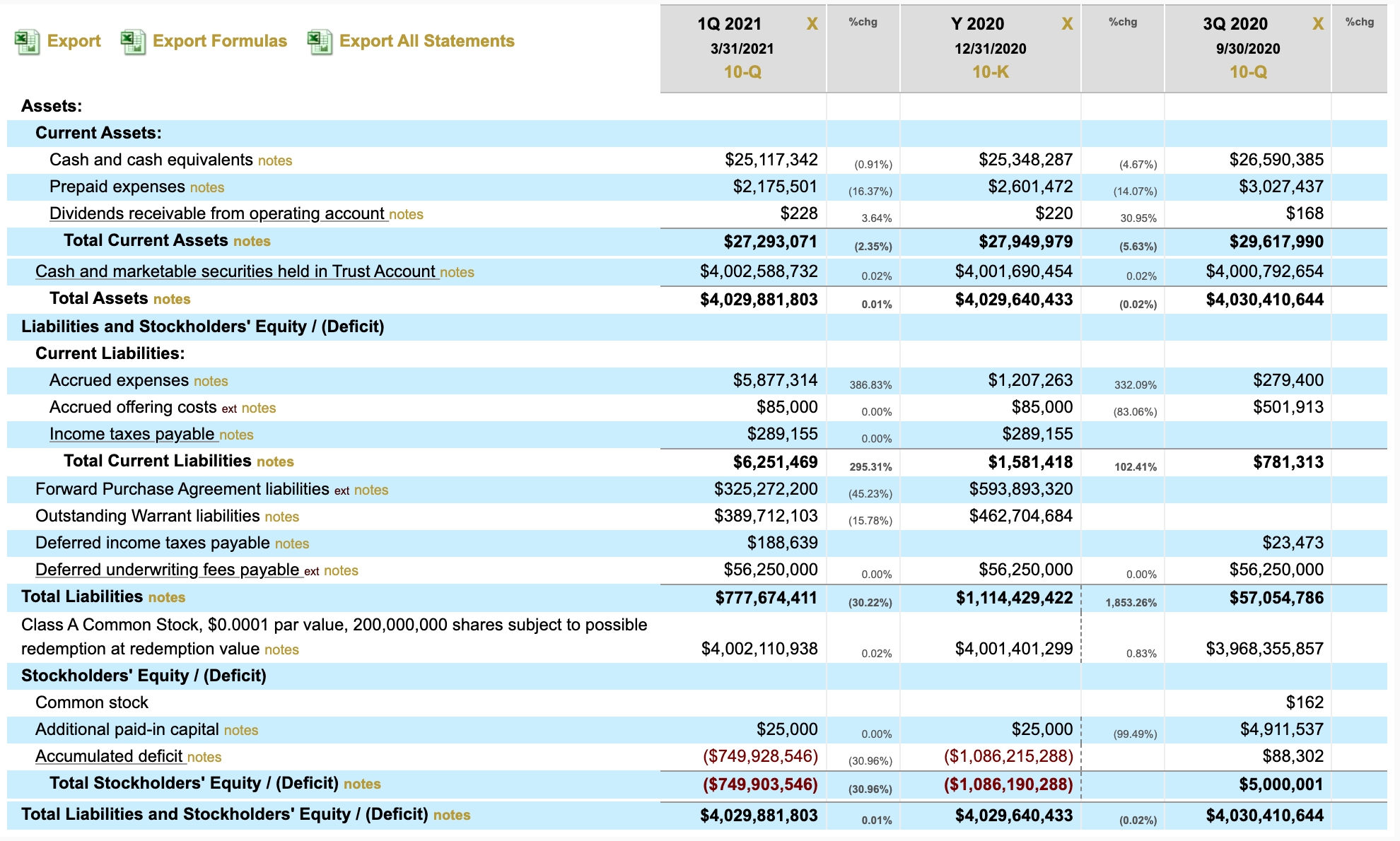Remove the Y 2020 column via X
Image resolution: width=1400 pixels, height=841 pixels.
click(x=1067, y=24)
